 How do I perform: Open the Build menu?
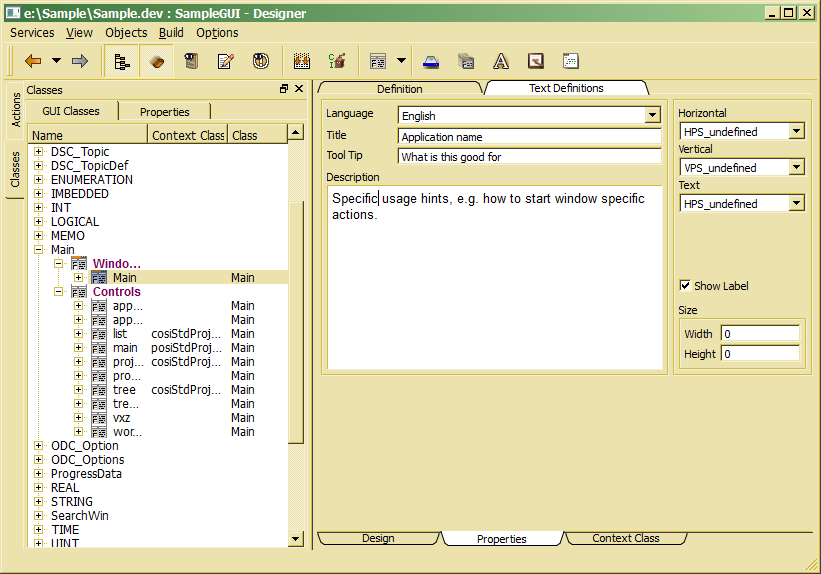point(170,32)
